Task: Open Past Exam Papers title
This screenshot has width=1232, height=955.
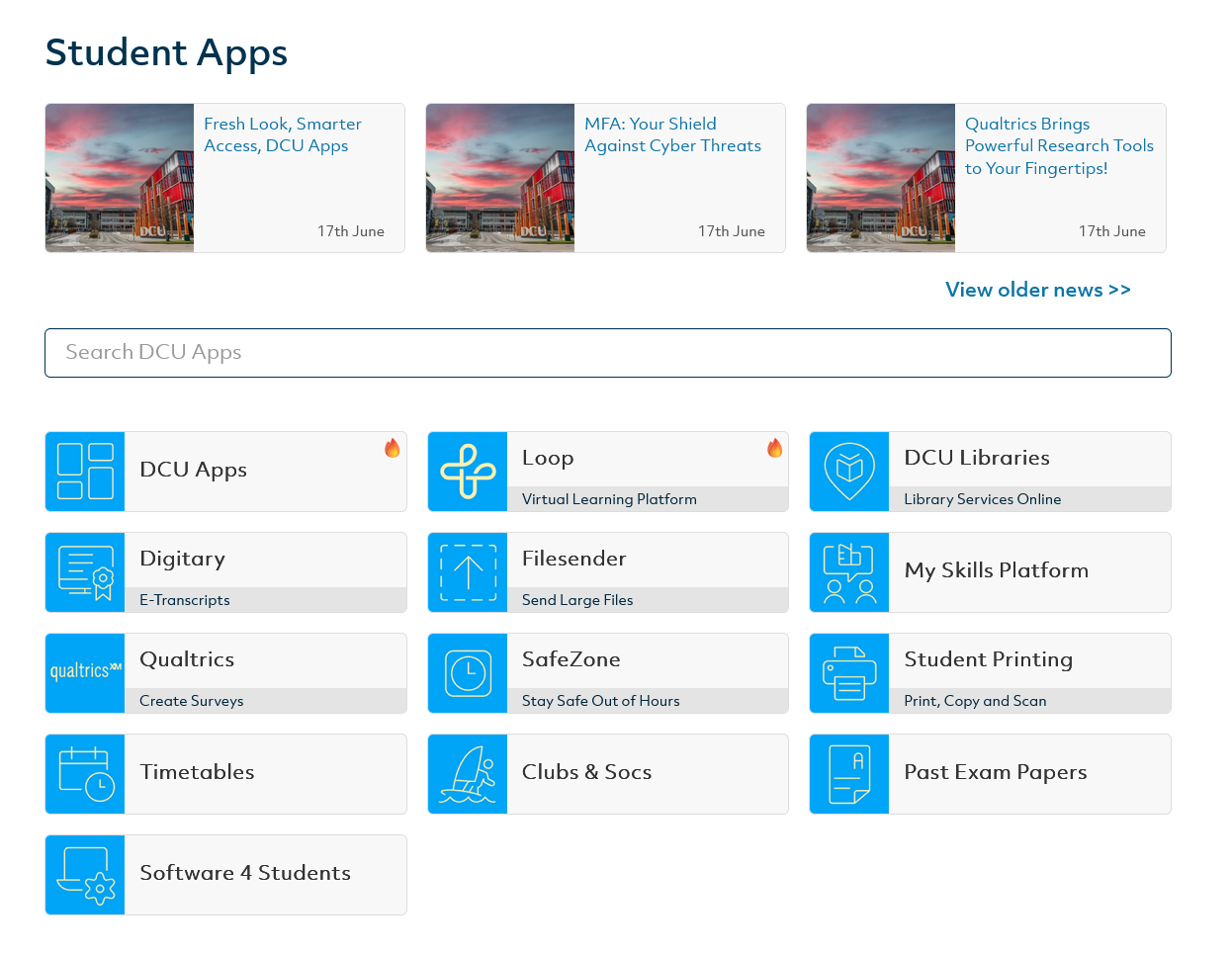Action: point(996,772)
